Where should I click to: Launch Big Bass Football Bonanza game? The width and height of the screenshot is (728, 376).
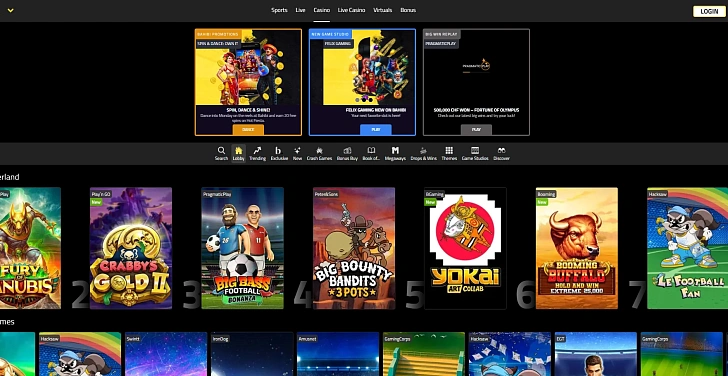pos(242,248)
